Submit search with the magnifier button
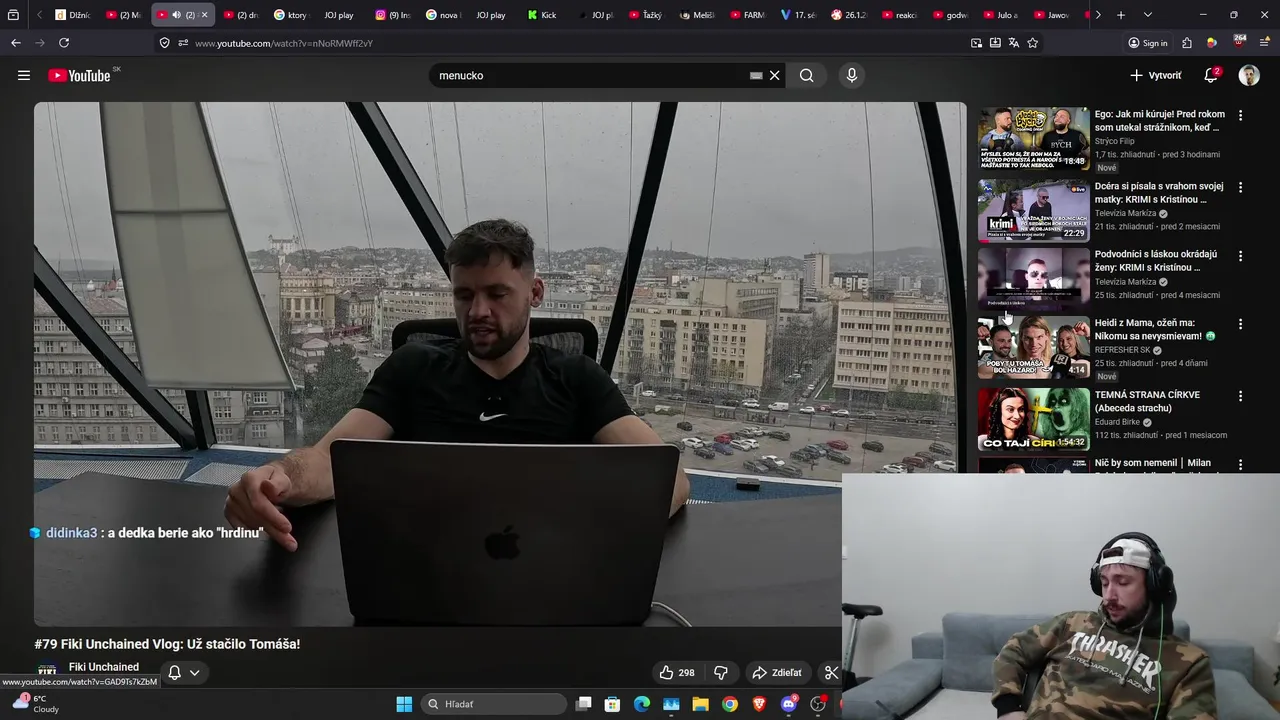The image size is (1280, 720). coord(806,75)
